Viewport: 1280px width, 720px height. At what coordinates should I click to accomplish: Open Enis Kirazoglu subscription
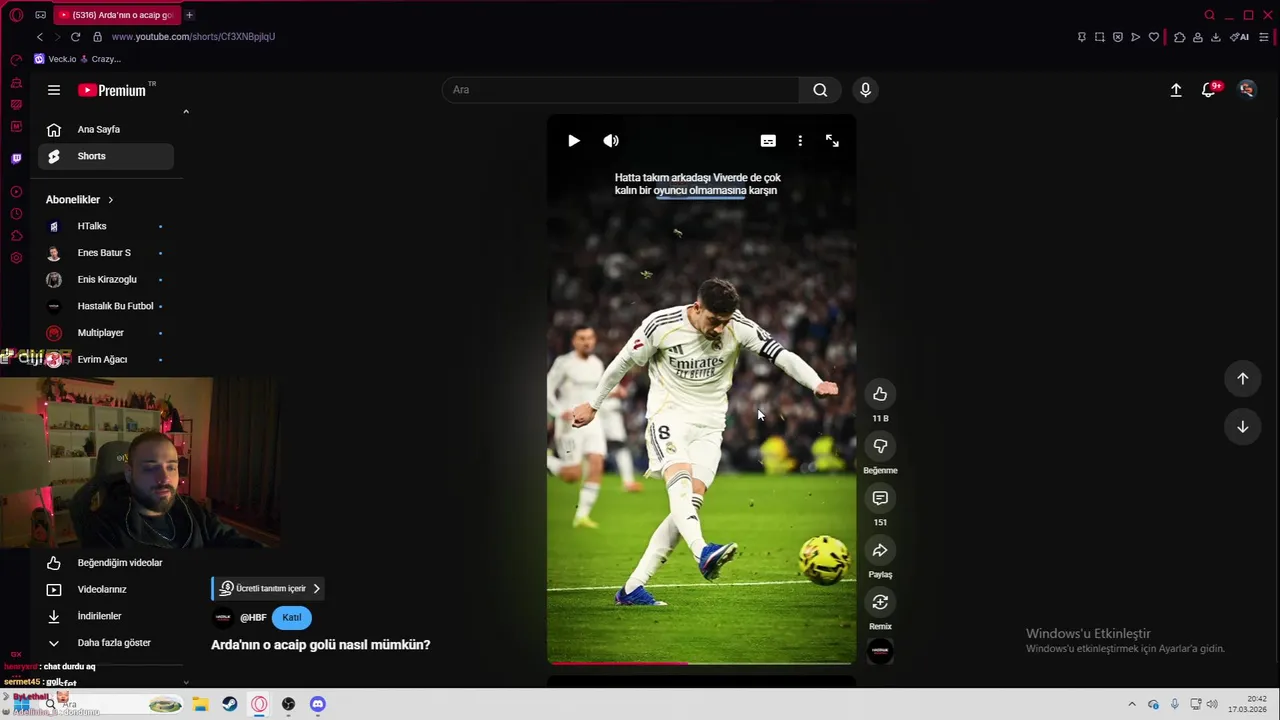point(106,280)
